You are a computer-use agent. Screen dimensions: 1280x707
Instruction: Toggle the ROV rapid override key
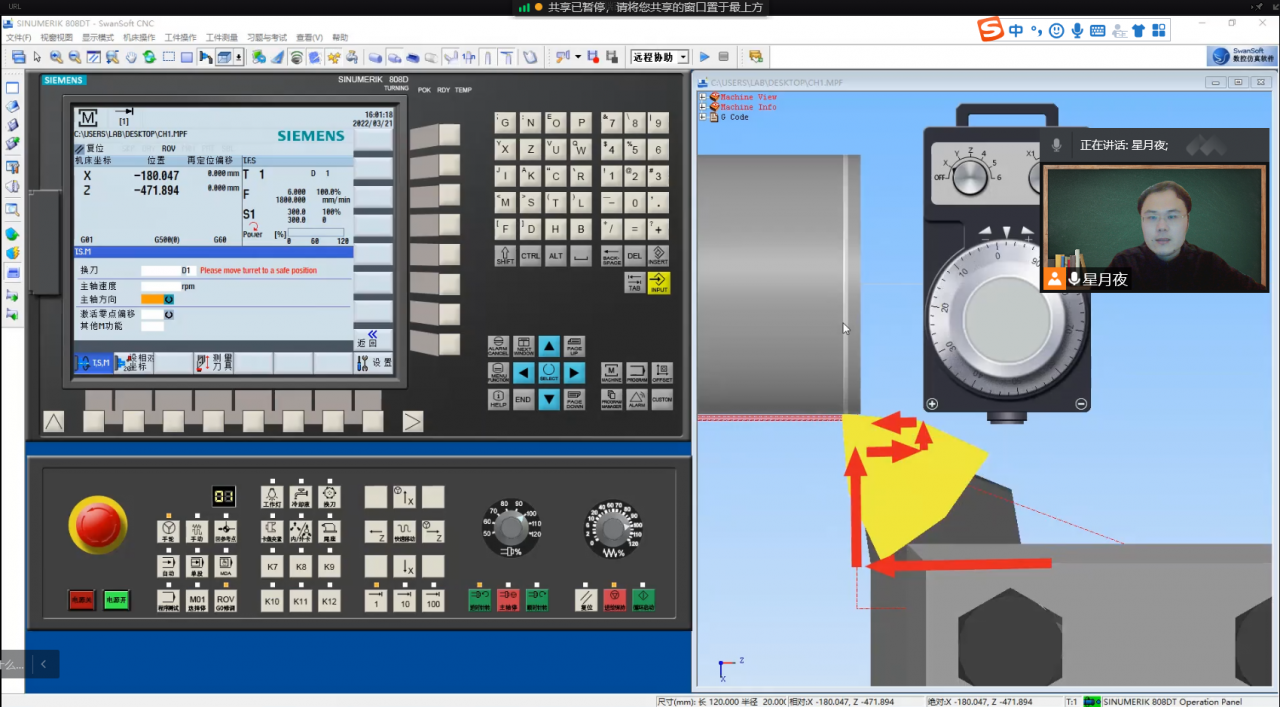tap(227, 600)
